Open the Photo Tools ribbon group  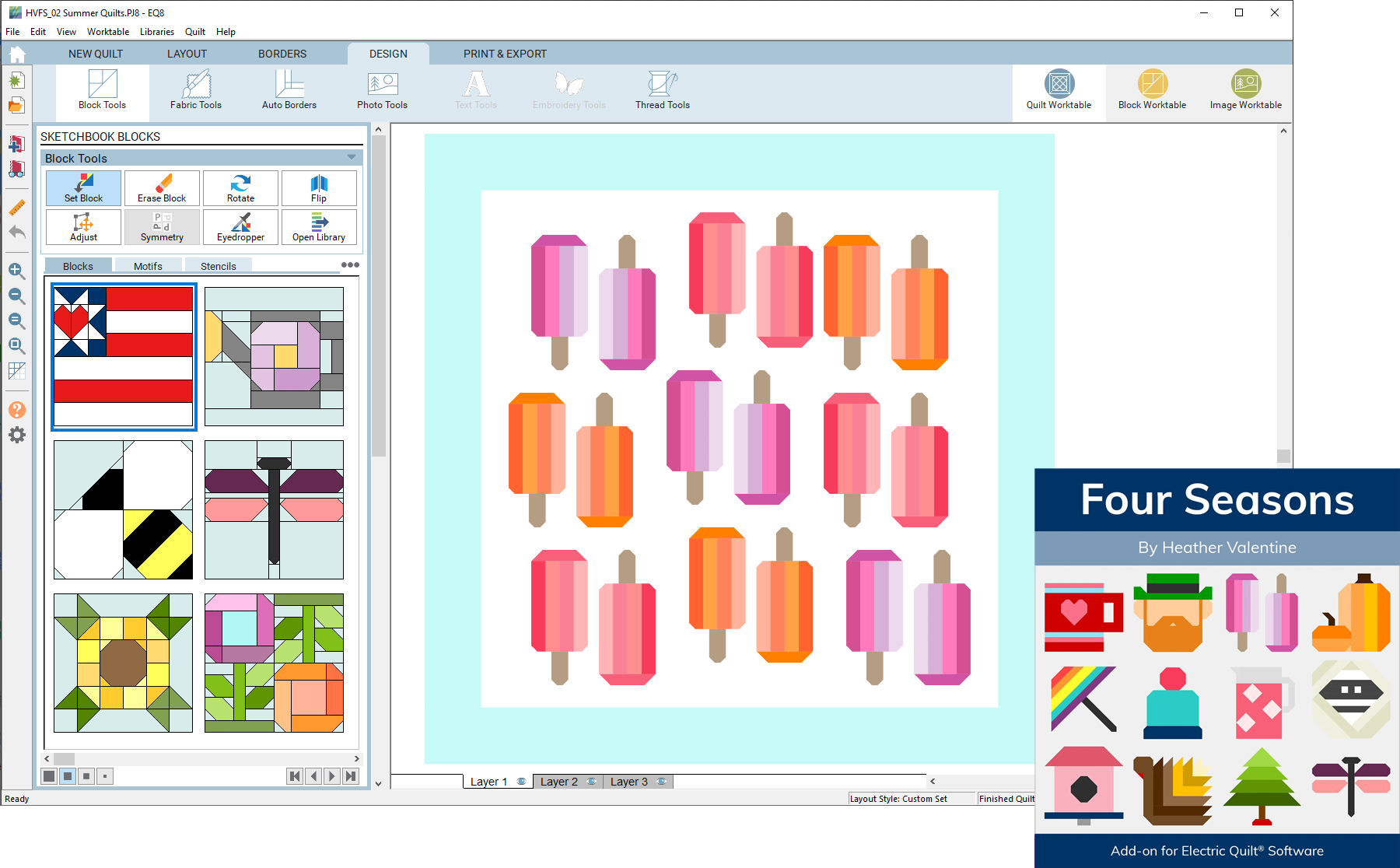(x=382, y=90)
